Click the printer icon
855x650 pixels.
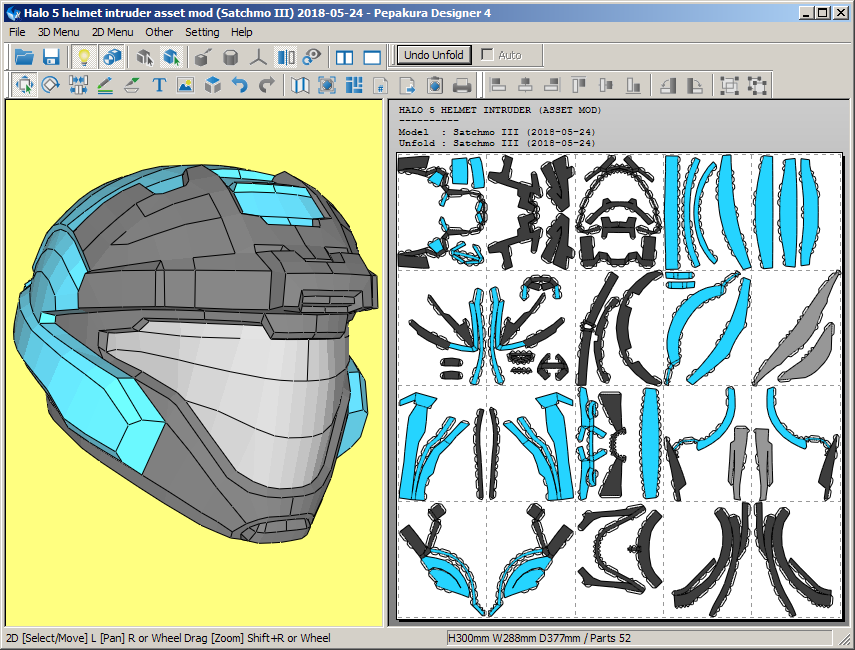pyautogui.click(x=462, y=86)
